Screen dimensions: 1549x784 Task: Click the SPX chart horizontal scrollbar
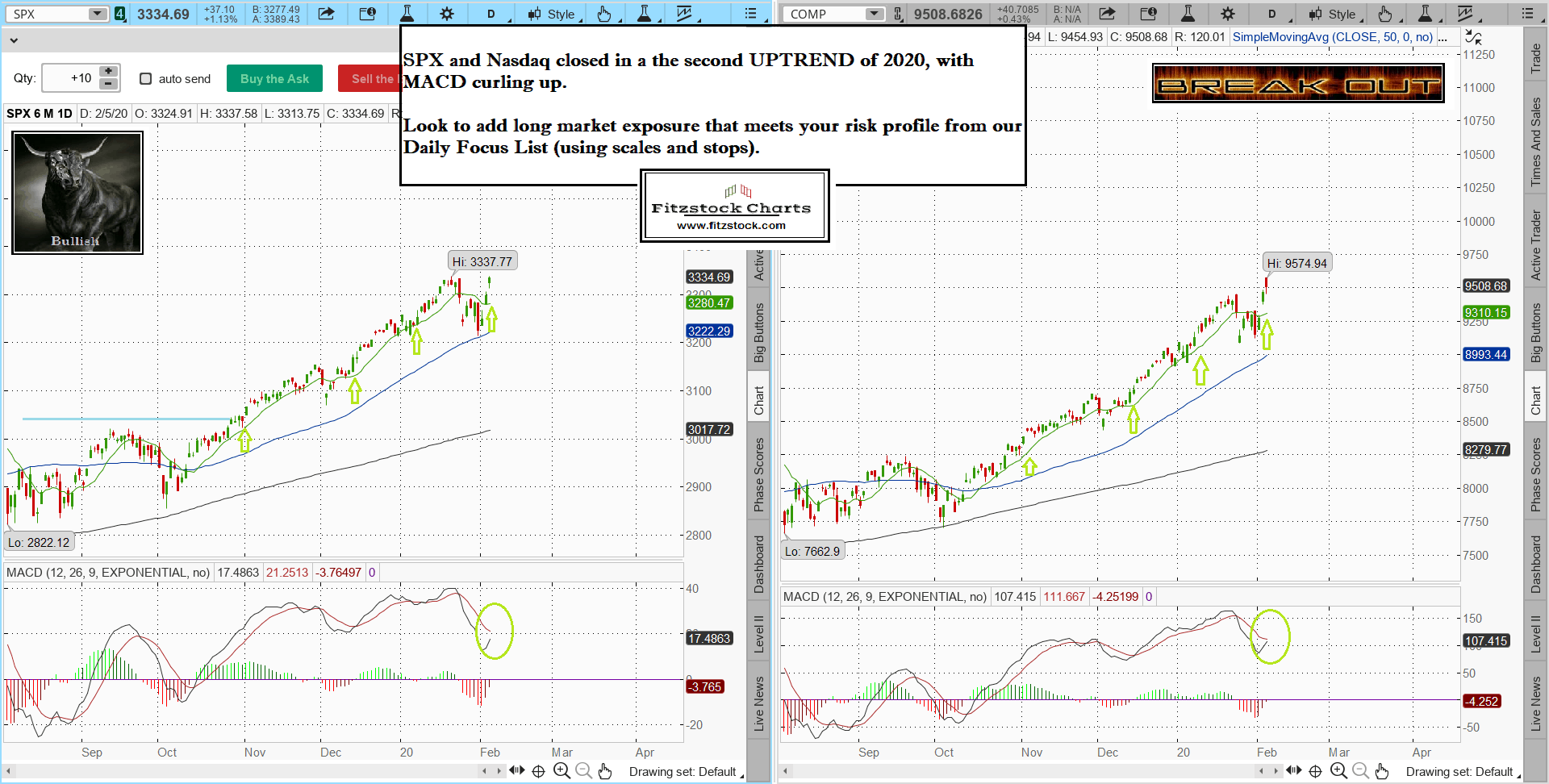click(242, 771)
